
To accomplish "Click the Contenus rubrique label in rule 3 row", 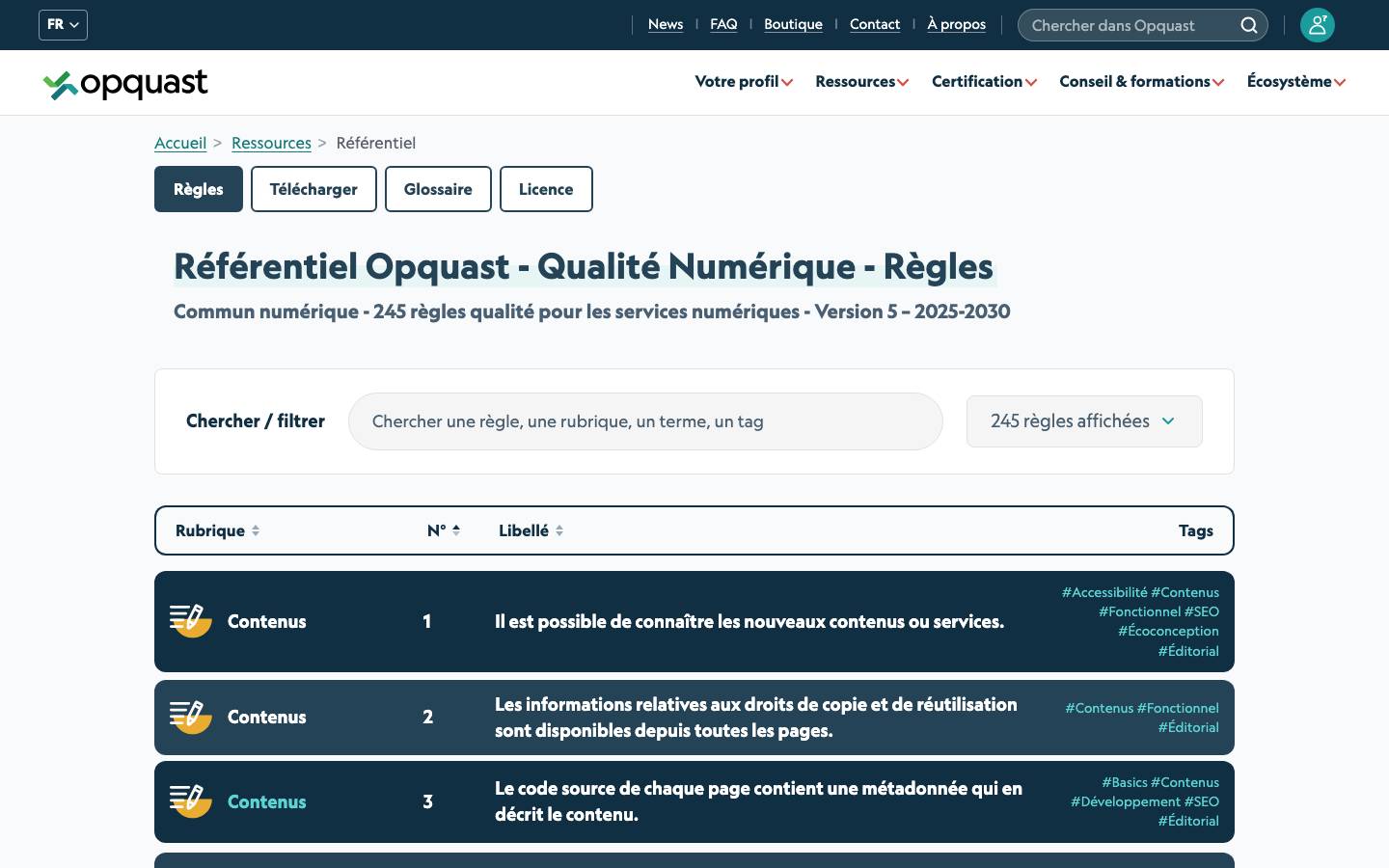I will [266, 802].
